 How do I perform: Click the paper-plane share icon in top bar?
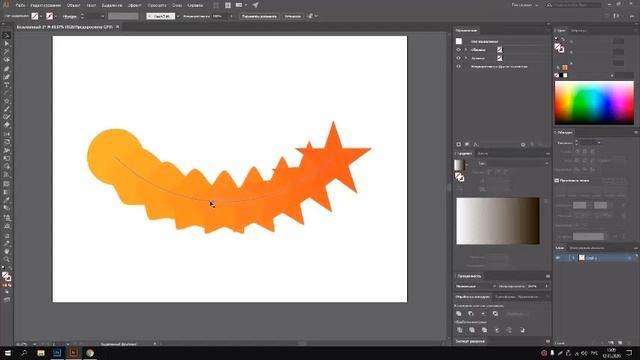(256, 5)
